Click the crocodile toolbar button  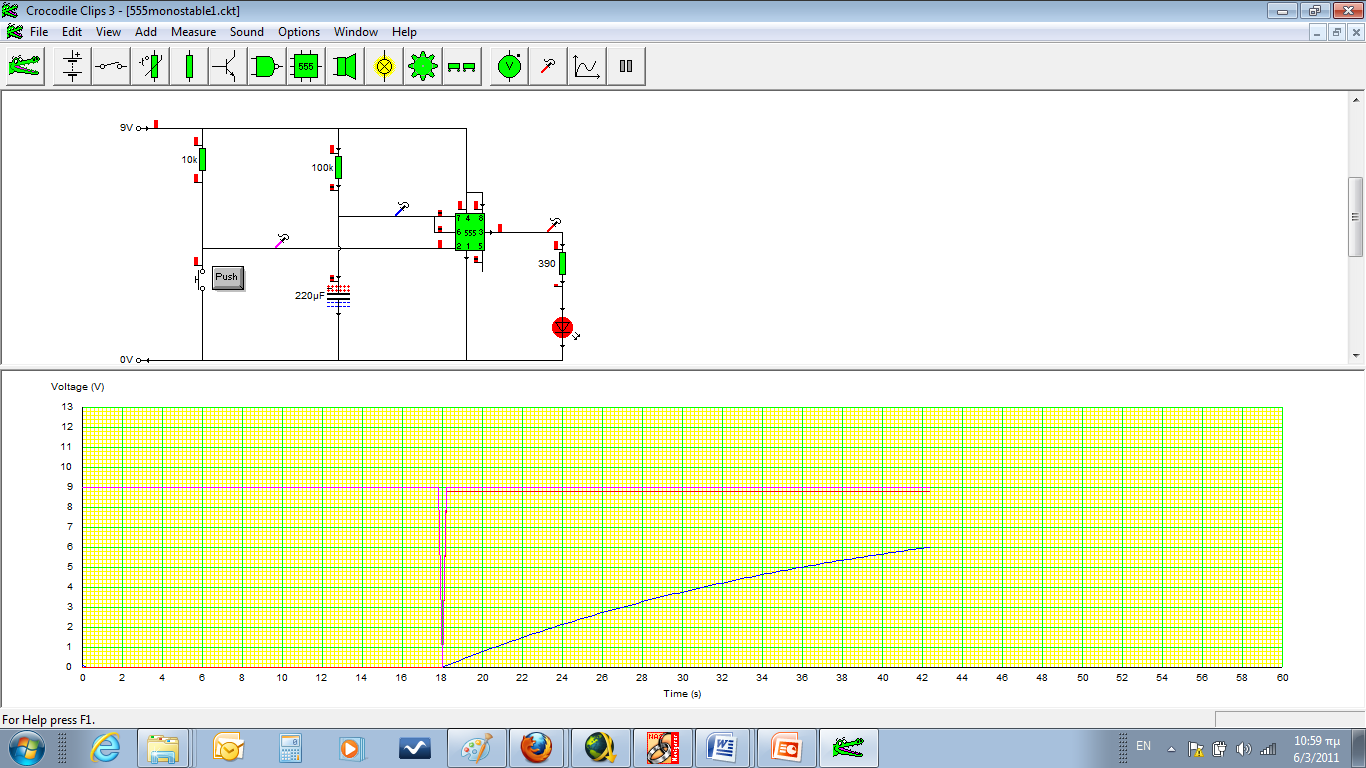tap(26, 67)
